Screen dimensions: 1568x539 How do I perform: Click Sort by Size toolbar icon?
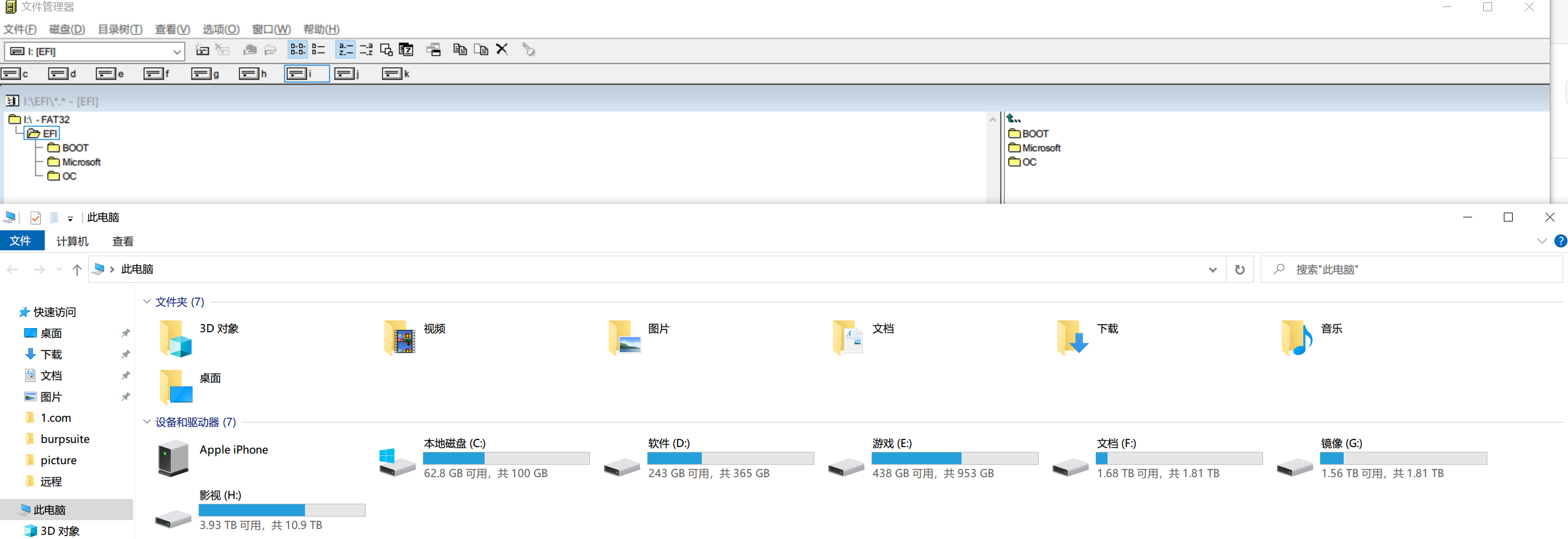coord(386,50)
